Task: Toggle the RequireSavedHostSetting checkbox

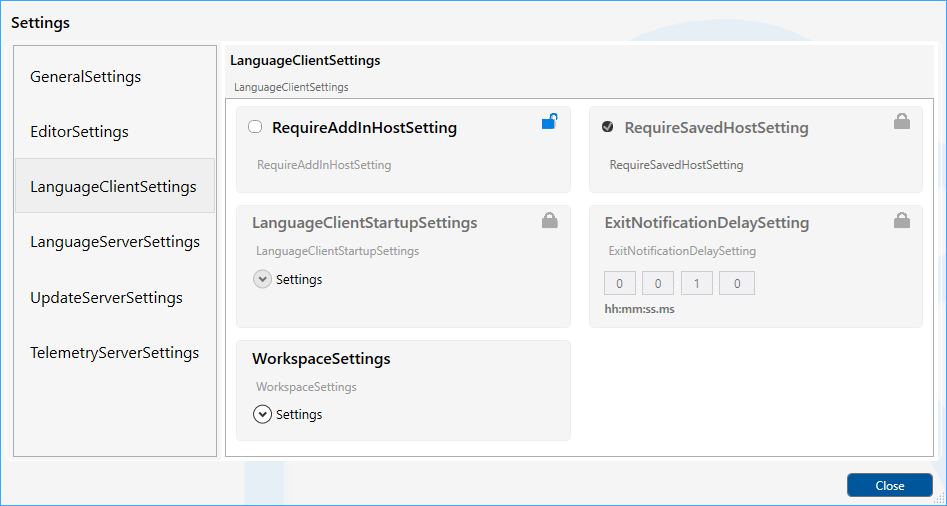Action: click(608, 127)
